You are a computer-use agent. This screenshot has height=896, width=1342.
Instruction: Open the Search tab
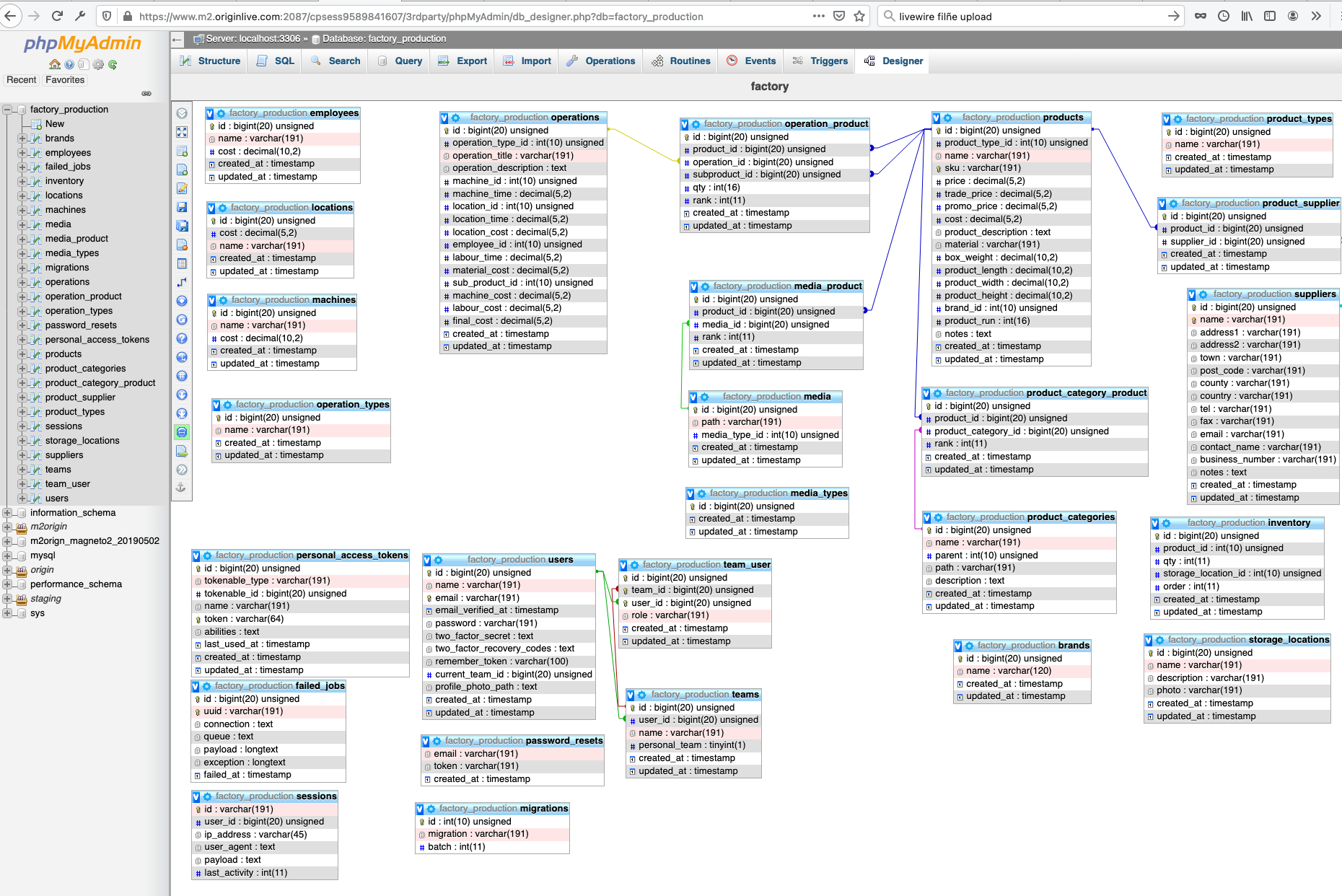click(335, 61)
